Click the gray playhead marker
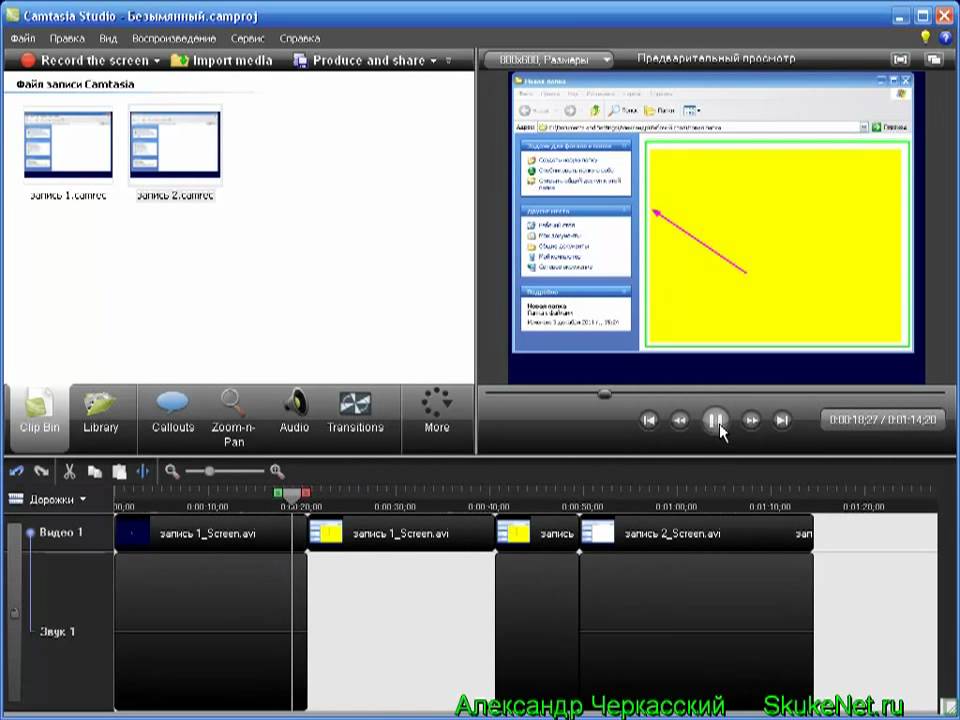The image size is (960, 720). pyautogui.click(x=292, y=495)
